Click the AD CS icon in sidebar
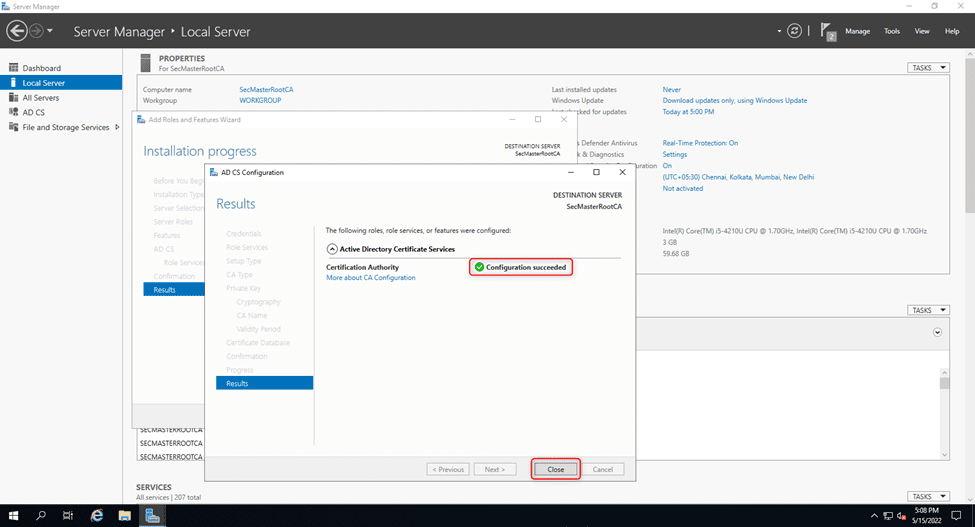975x527 pixels. point(13,112)
